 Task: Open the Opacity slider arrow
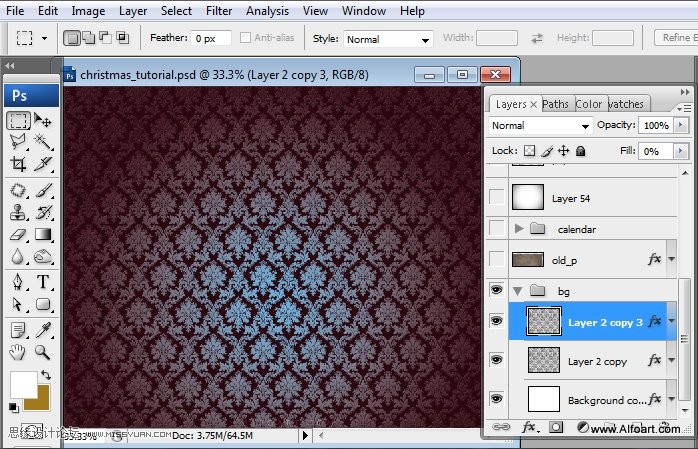click(681, 125)
